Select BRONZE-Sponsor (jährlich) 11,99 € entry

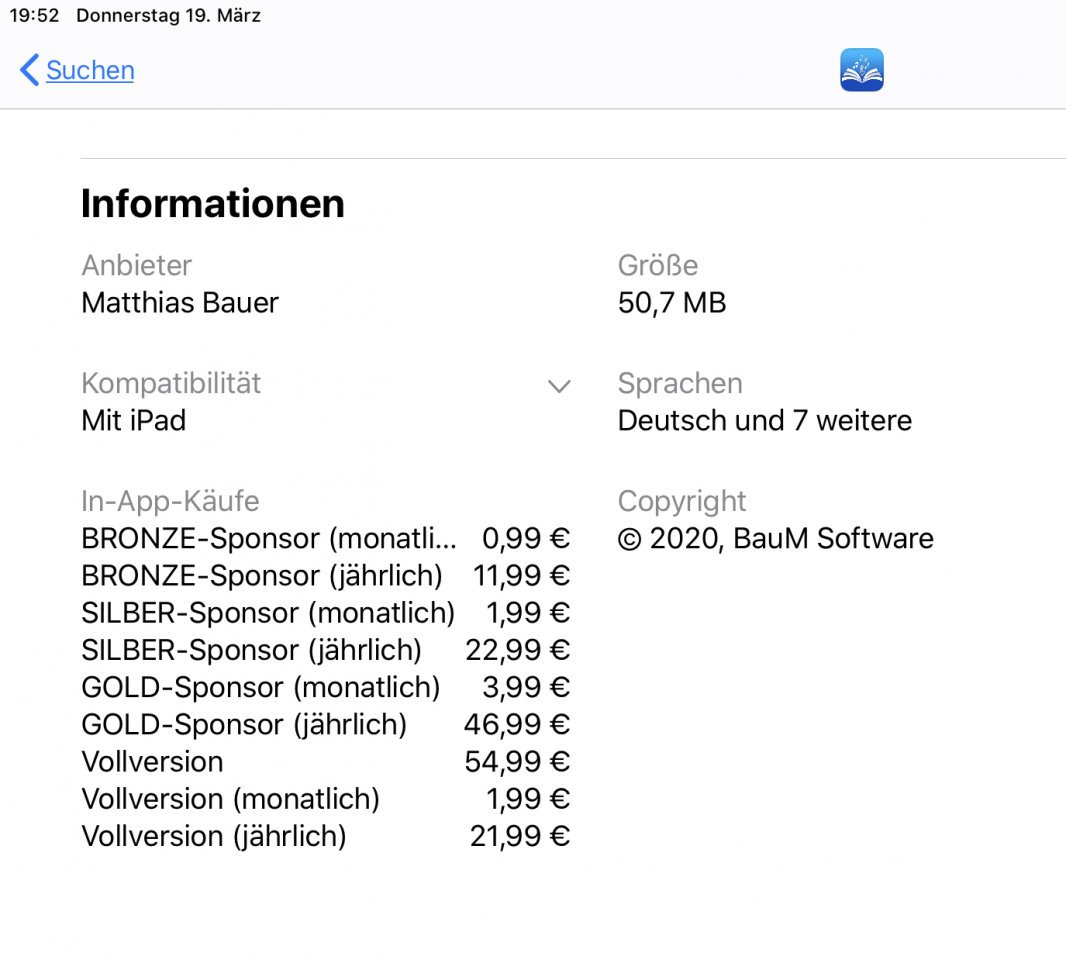(326, 576)
